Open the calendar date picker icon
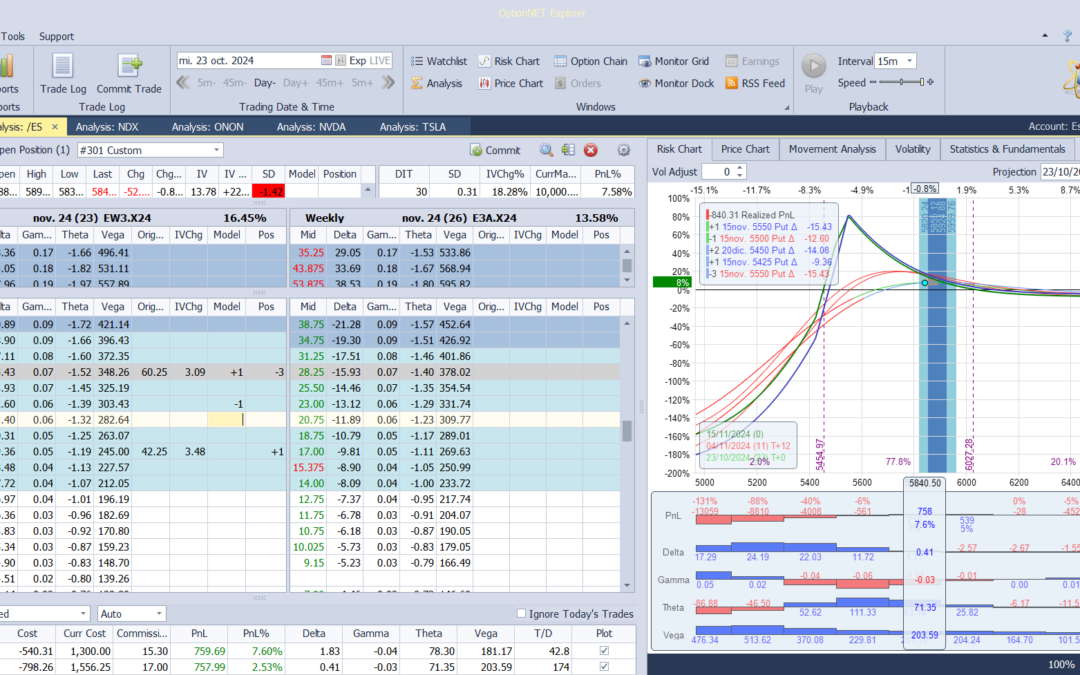 click(326, 60)
